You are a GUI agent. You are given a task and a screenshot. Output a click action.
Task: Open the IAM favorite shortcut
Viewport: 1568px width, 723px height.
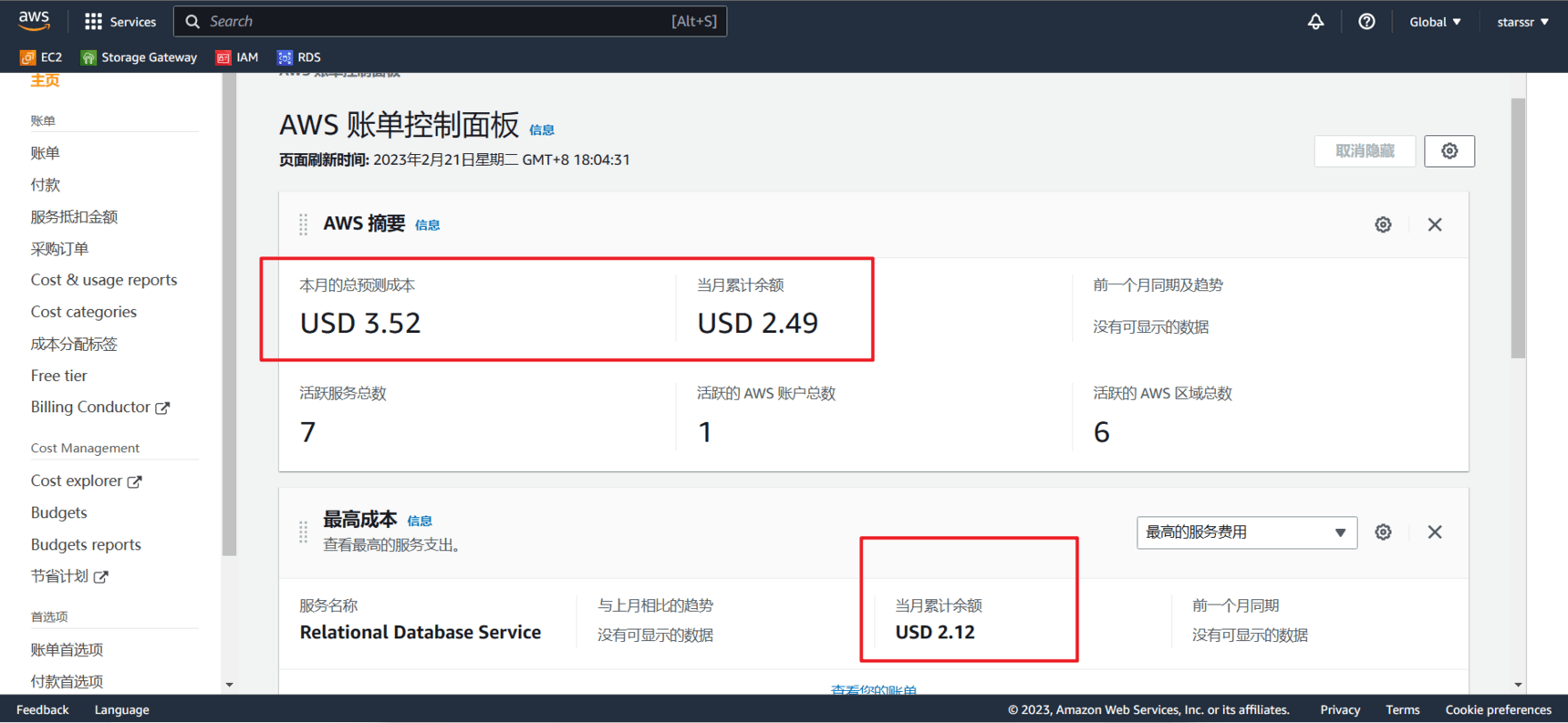[x=237, y=57]
